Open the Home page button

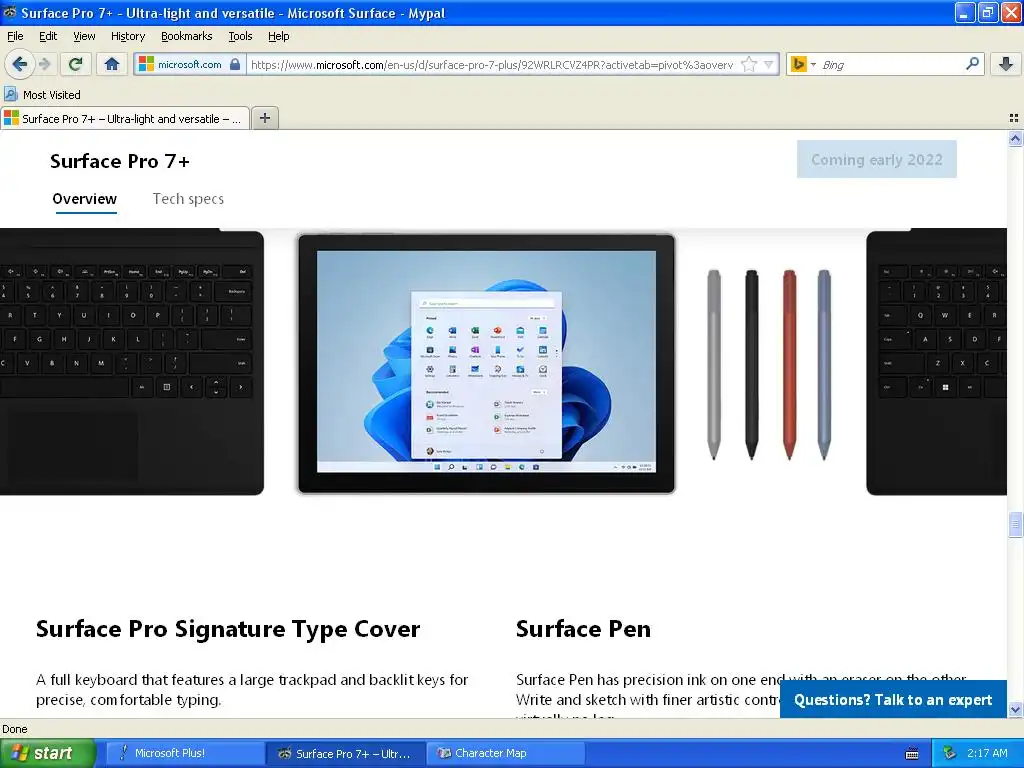coord(112,64)
